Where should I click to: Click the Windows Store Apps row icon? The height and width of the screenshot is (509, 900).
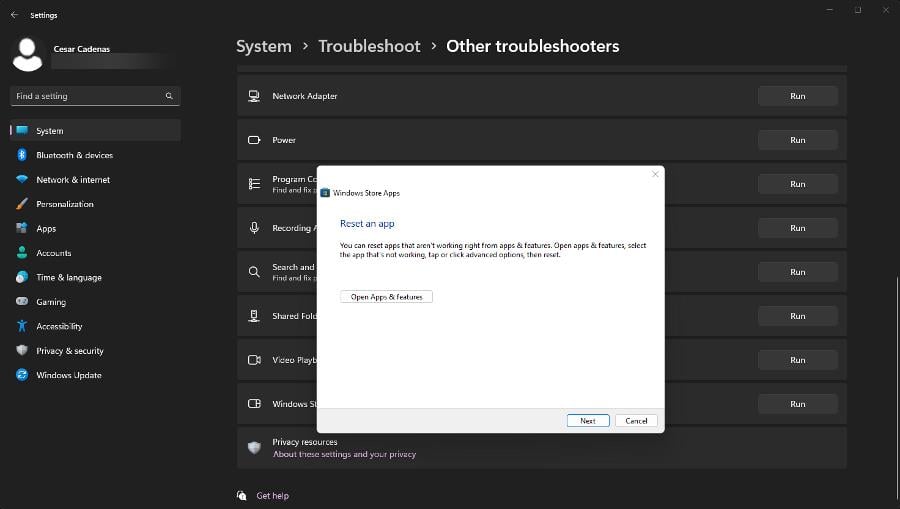tap(254, 403)
